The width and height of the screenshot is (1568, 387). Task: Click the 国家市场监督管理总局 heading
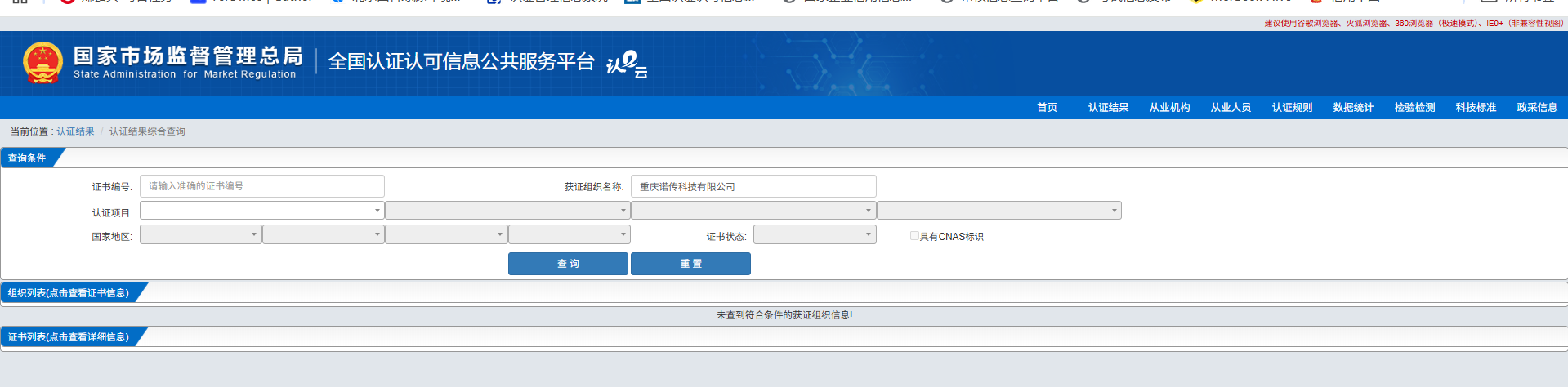pyautogui.click(x=188, y=56)
